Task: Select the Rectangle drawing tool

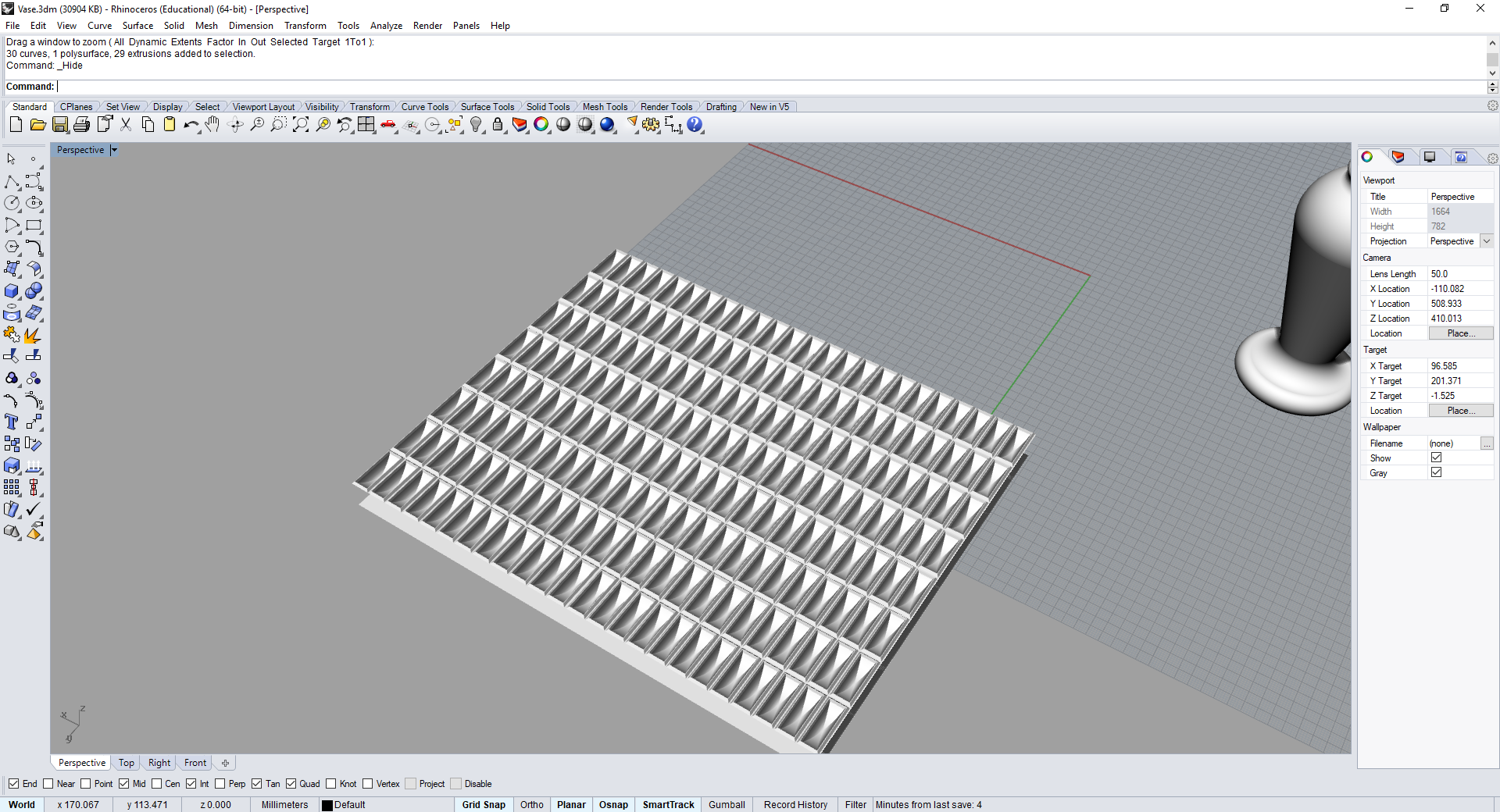Action: (34, 226)
